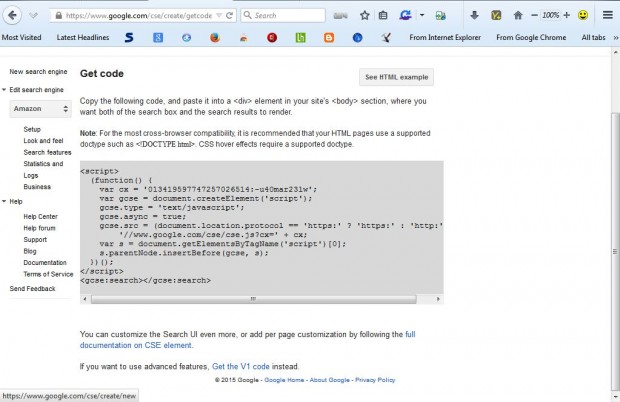Click the green monitor toolbar icon
The image size is (620, 402).
click(440, 15)
